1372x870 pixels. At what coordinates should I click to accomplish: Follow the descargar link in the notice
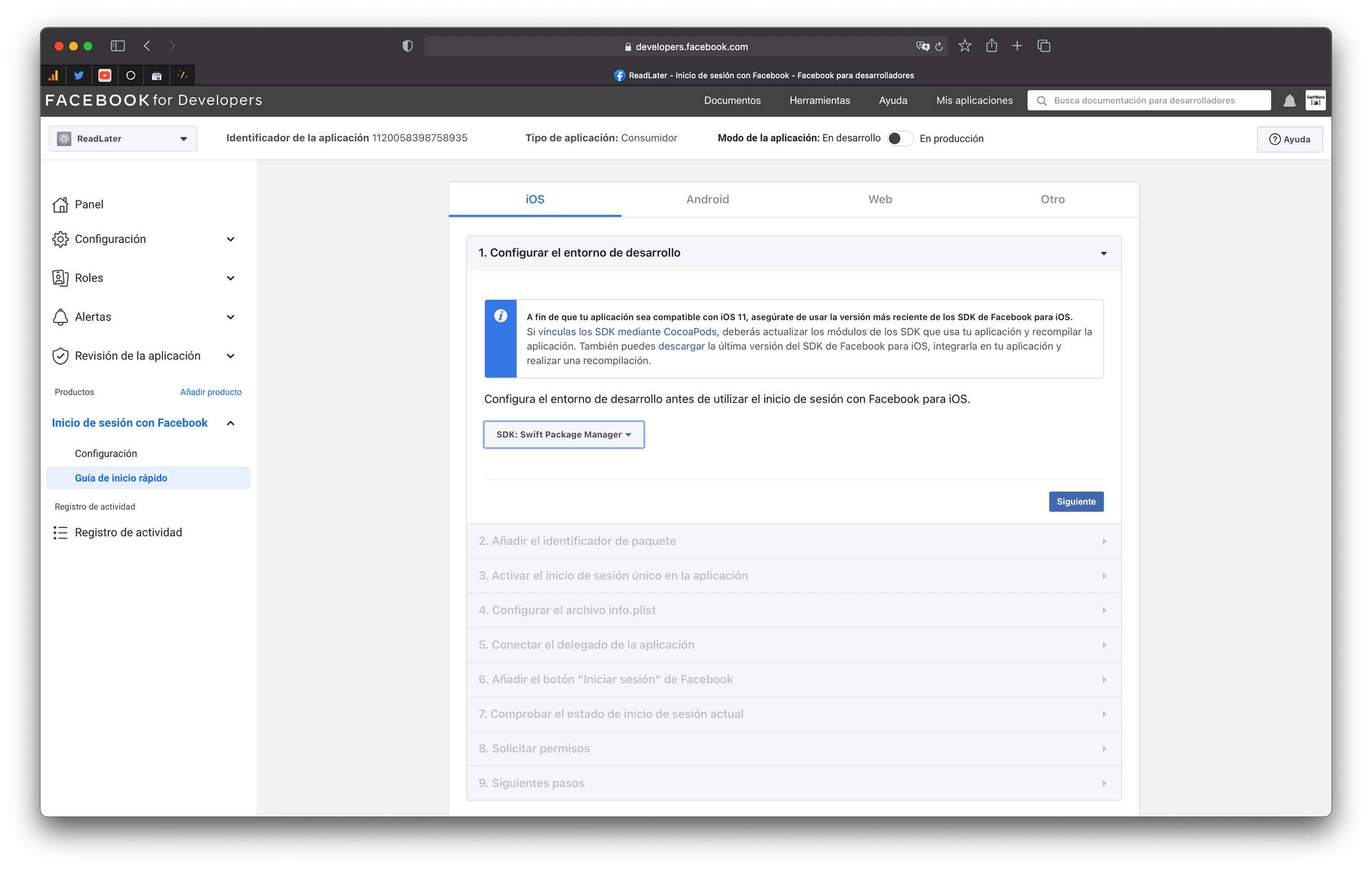[x=681, y=346]
